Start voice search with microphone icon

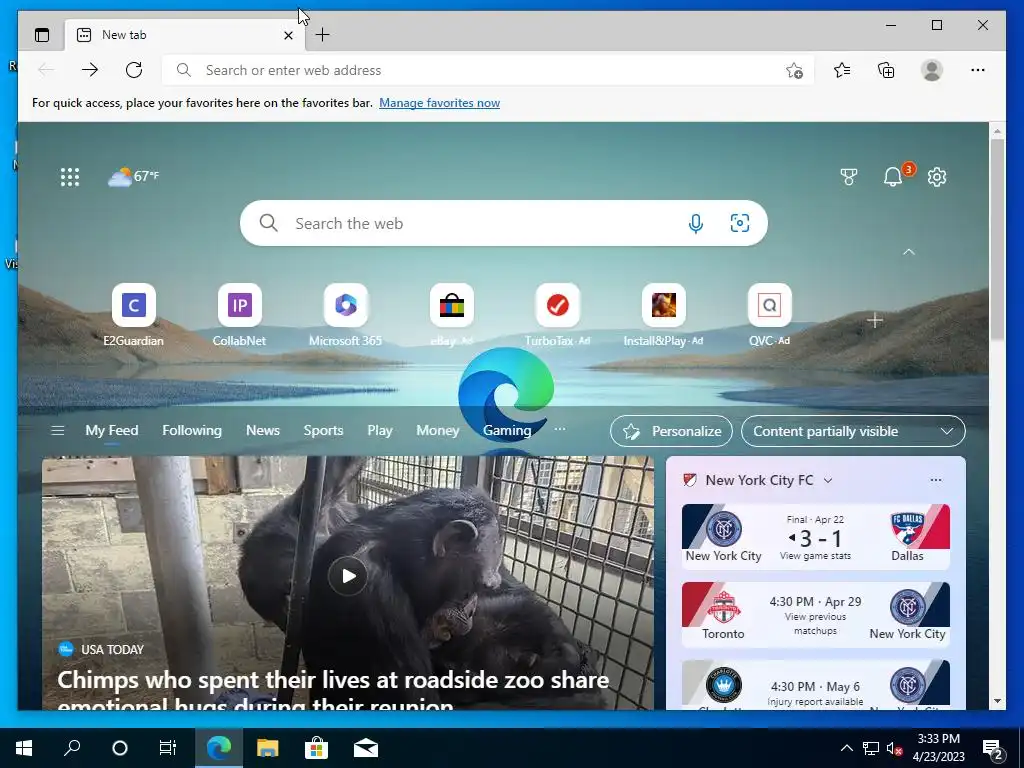click(696, 224)
